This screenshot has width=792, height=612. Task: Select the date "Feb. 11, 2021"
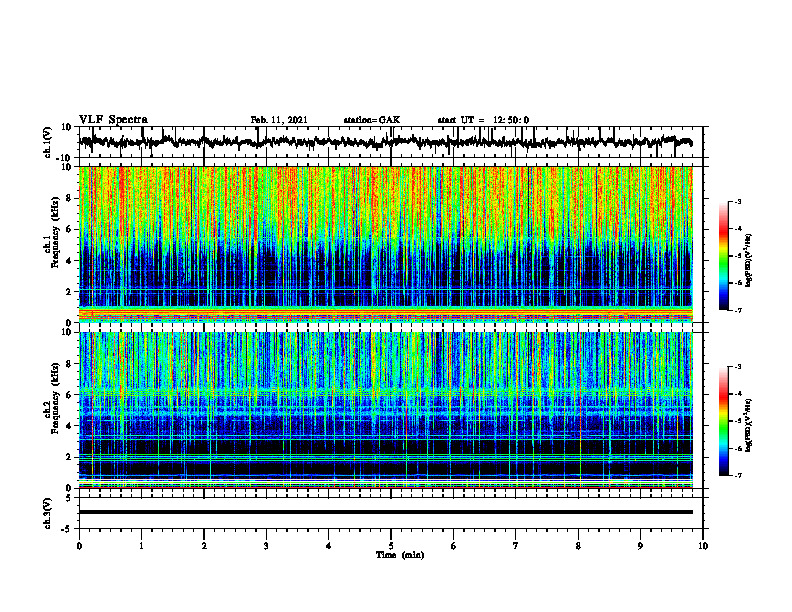tap(279, 120)
